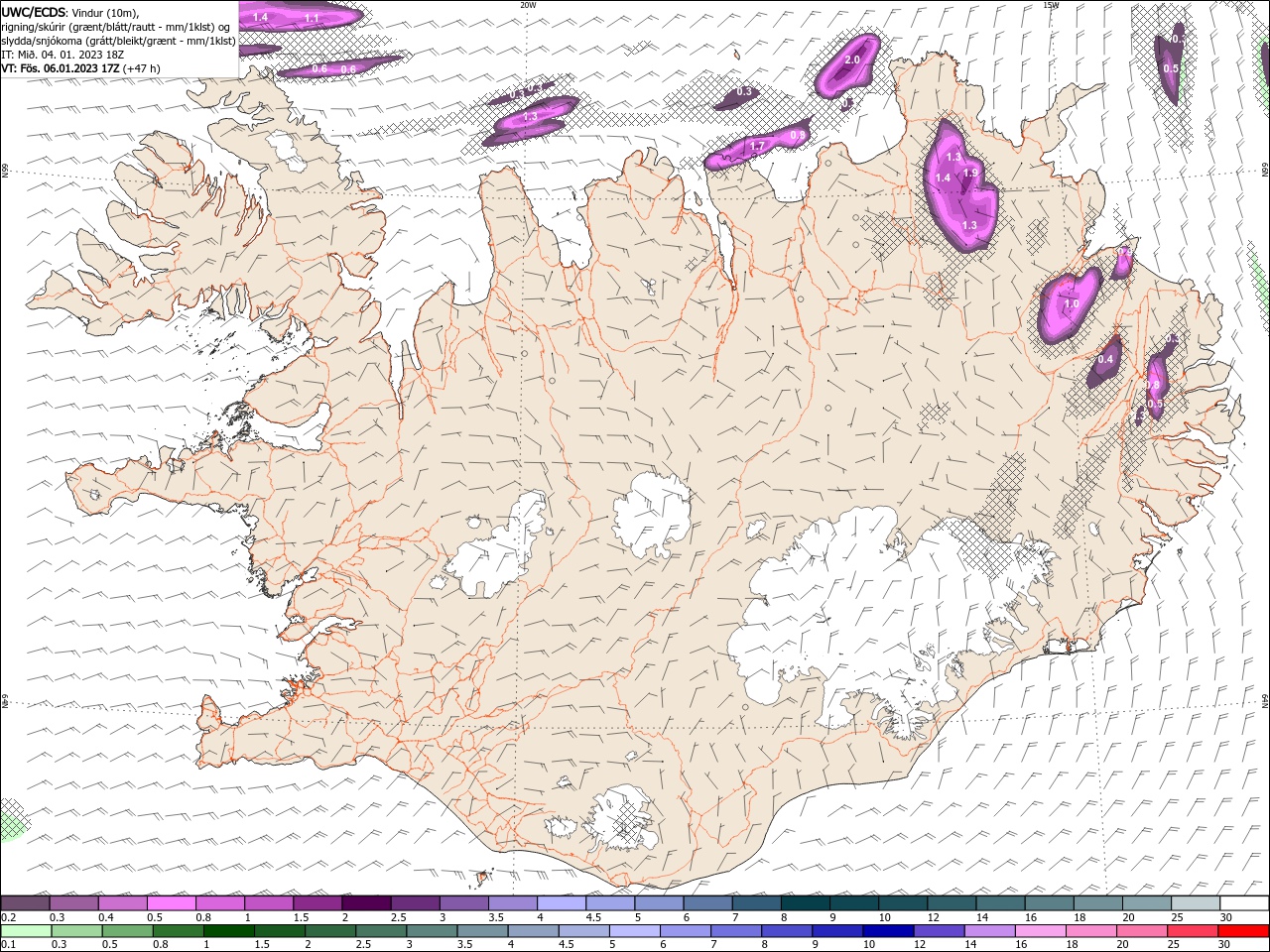Click the 1.9 snowfall value in the northeast
This screenshot has height=952, width=1270.
pos(971,174)
